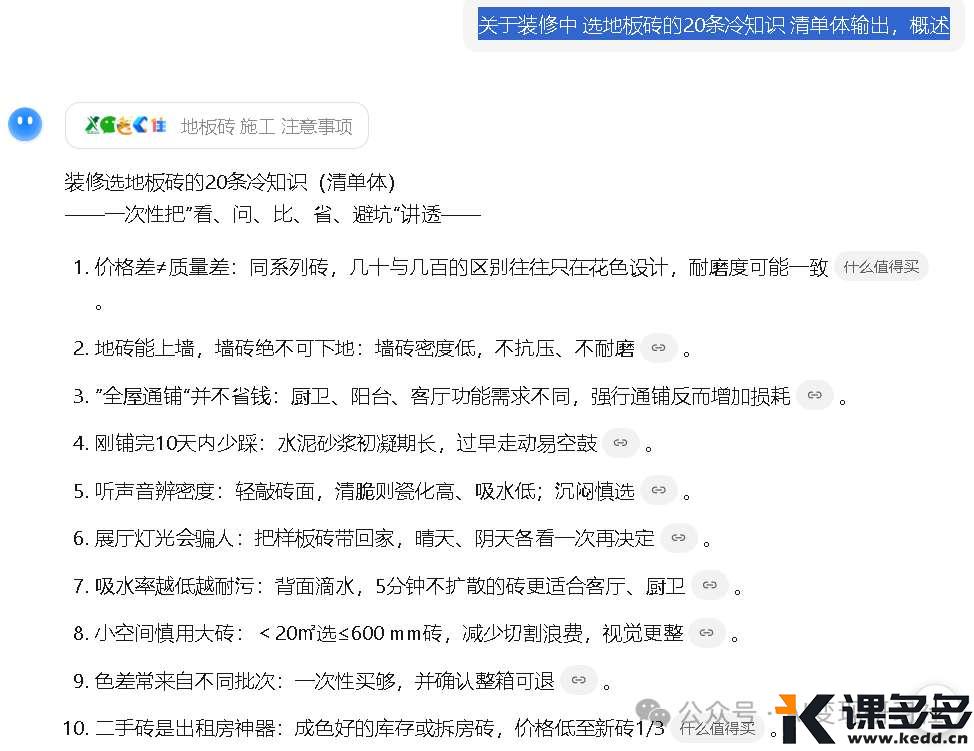Click the highlighted user prompt message

(713, 25)
